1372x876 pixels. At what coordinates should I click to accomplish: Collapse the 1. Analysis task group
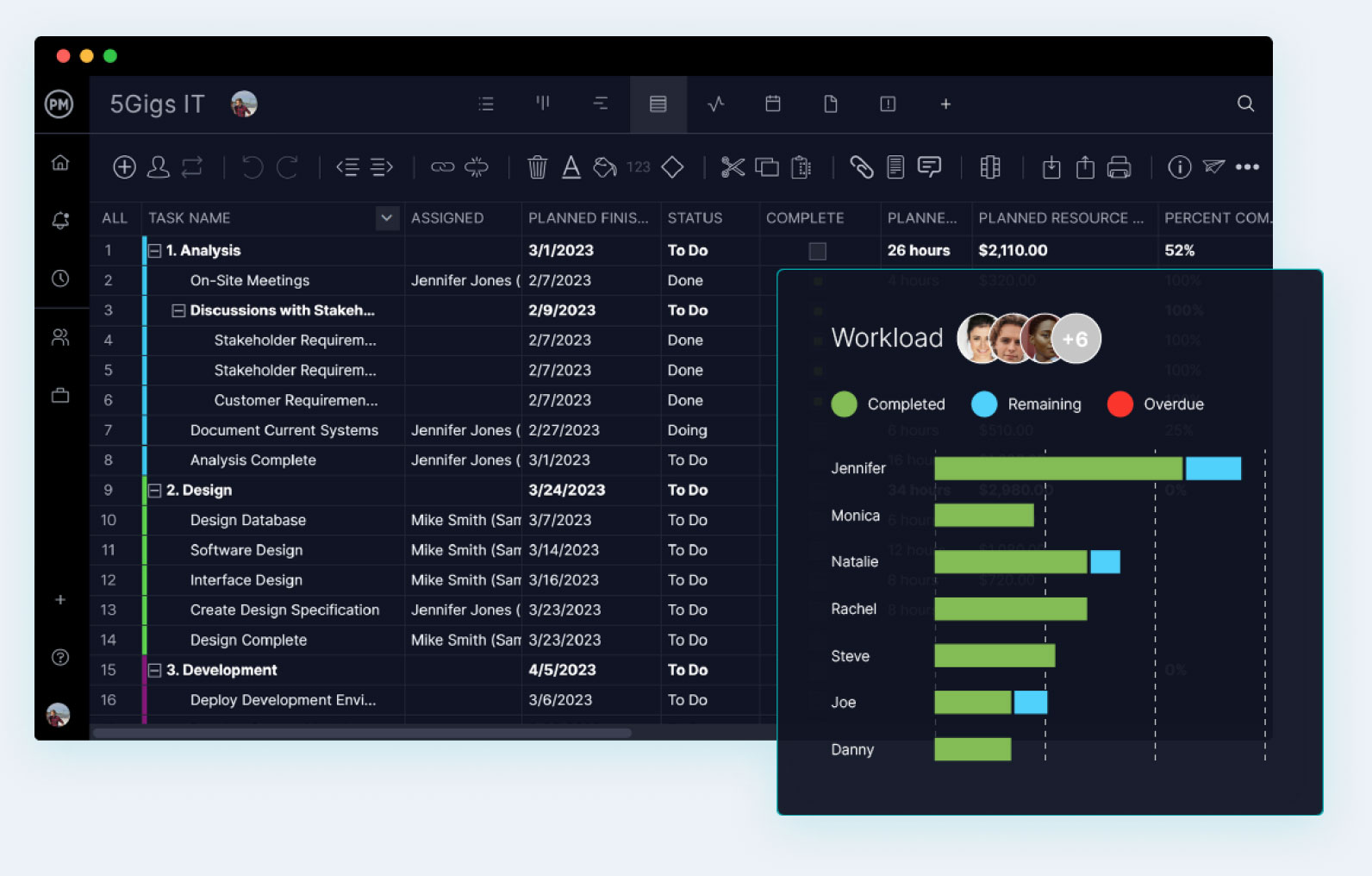tap(155, 251)
